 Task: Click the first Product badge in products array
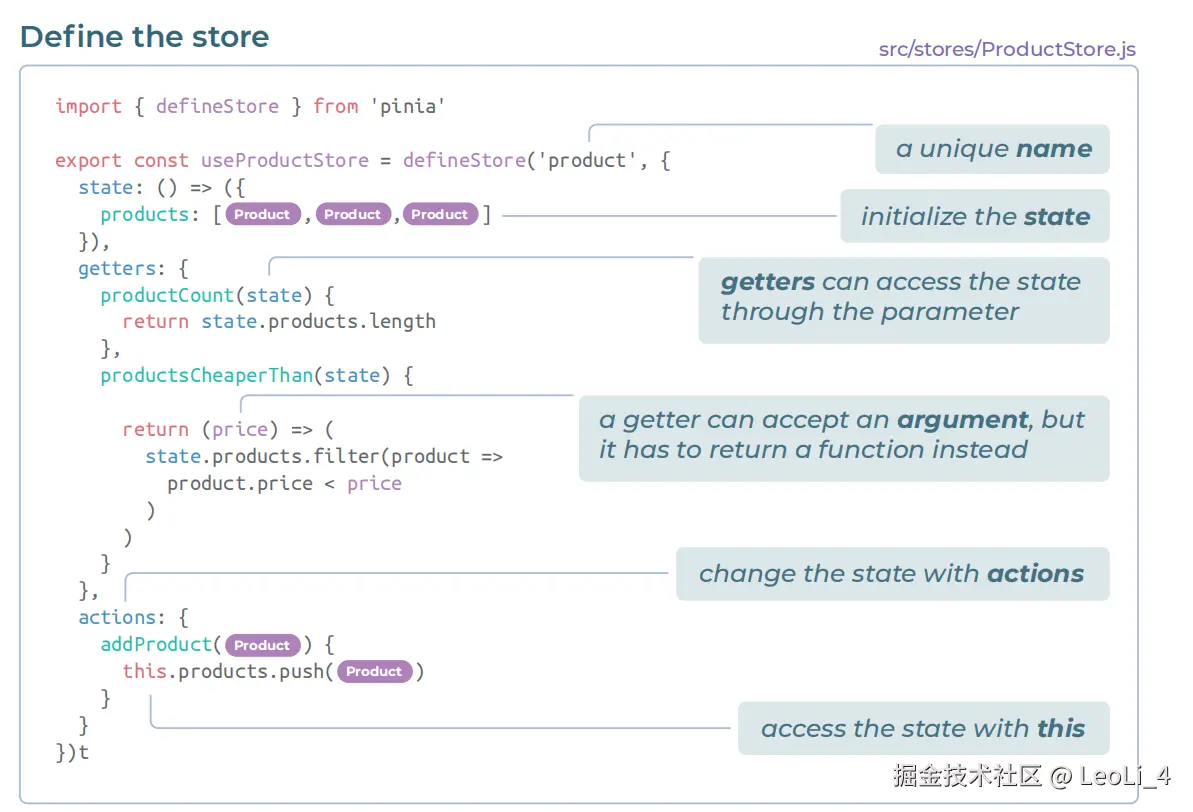point(262,214)
